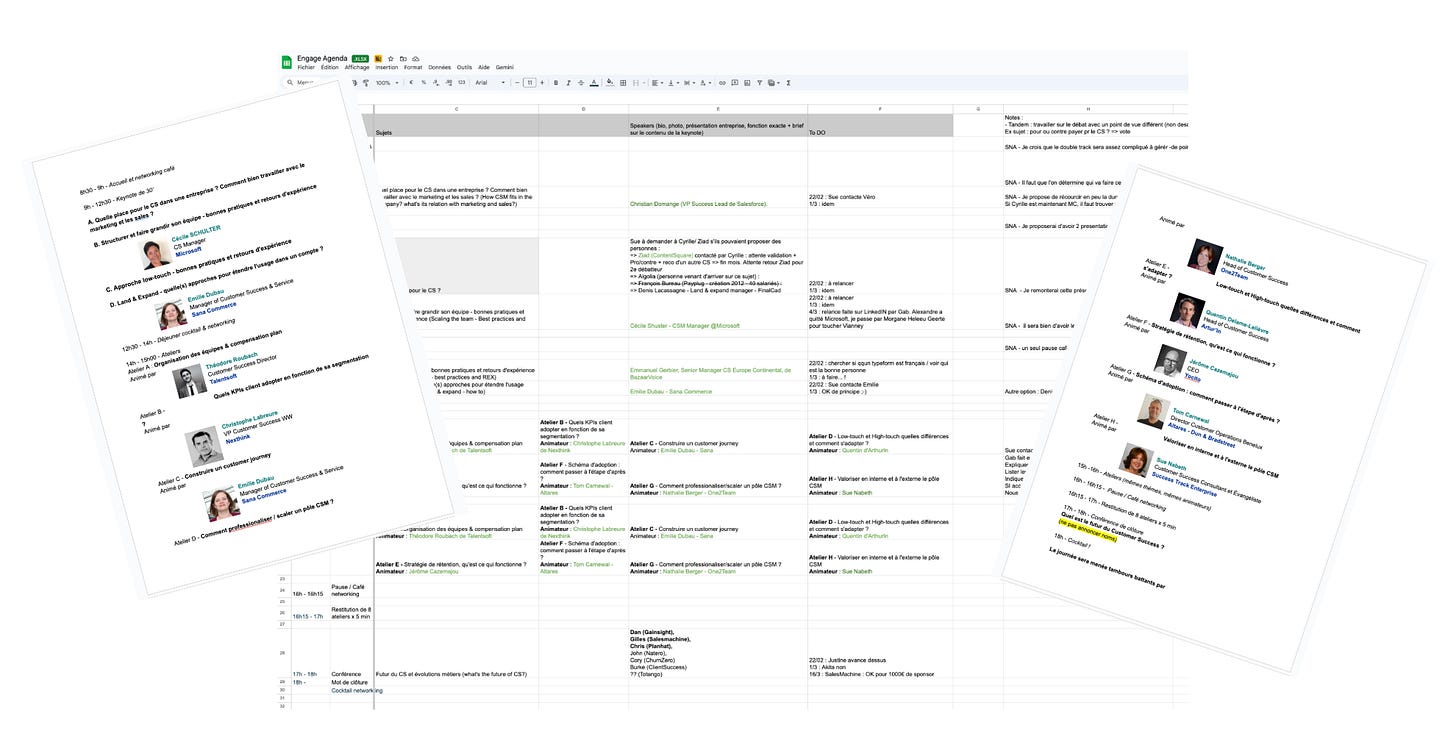Toggle italic formatting
Viewport: 1456px width, 734px height.
pyautogui.click(x=568, y=82)
